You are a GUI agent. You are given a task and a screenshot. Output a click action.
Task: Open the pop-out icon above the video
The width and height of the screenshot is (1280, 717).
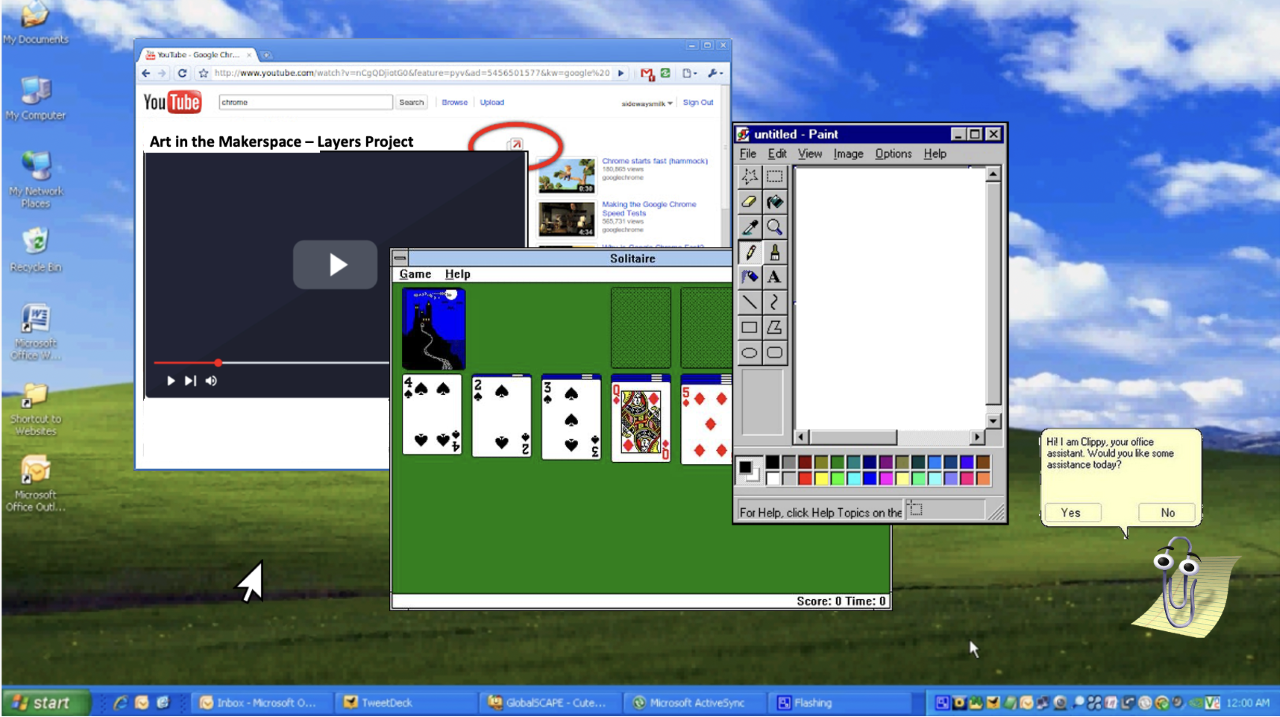coord(516,145)
